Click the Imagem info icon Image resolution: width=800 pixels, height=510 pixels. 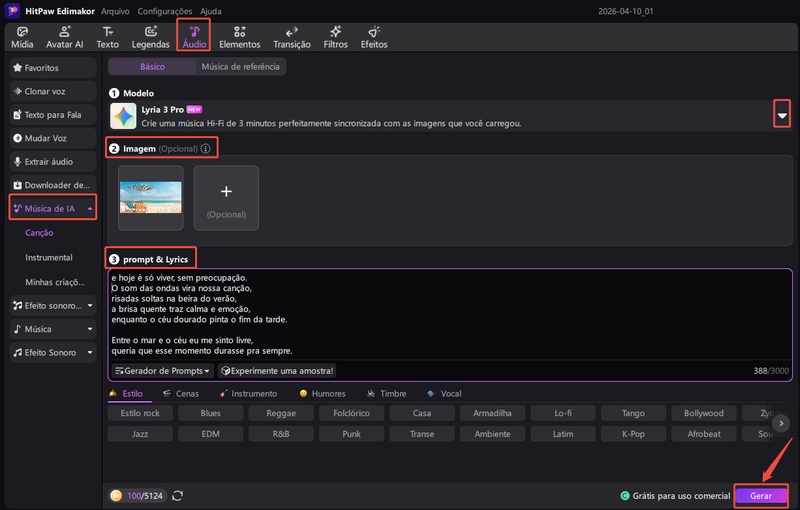pyautogui.click(x=206, y=148)
